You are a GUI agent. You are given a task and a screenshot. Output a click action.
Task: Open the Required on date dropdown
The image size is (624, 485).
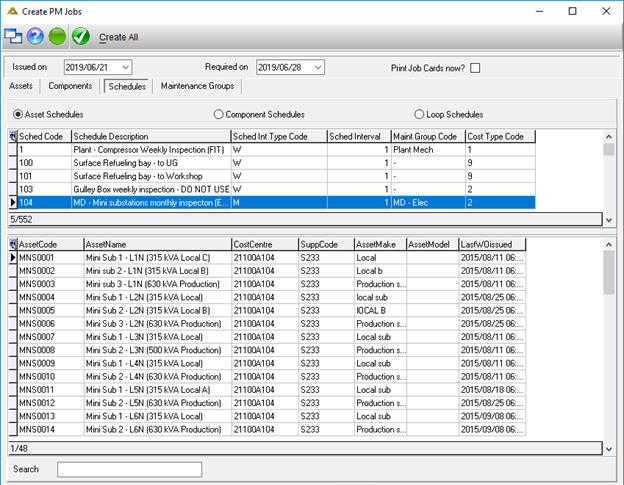[x=318, y=67]
